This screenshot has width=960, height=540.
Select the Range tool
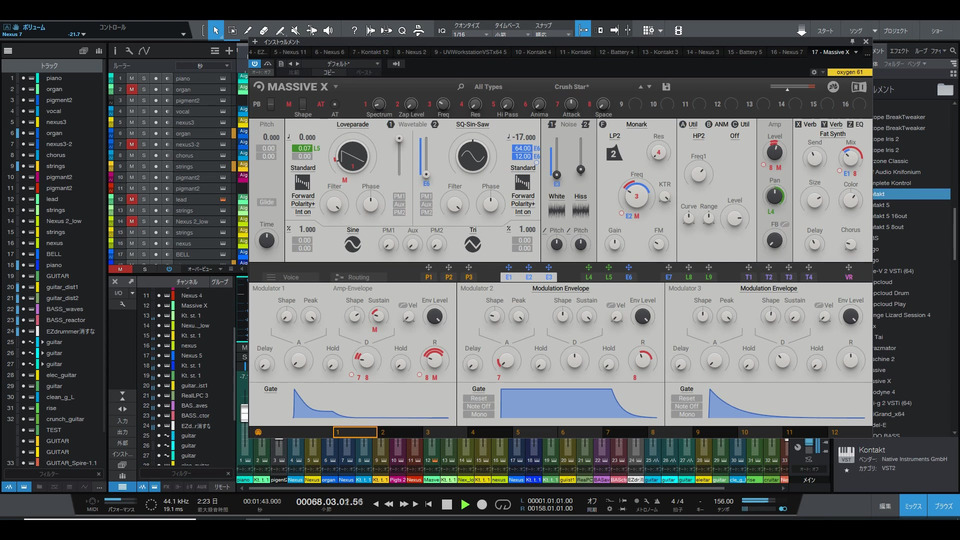[232, 30]
